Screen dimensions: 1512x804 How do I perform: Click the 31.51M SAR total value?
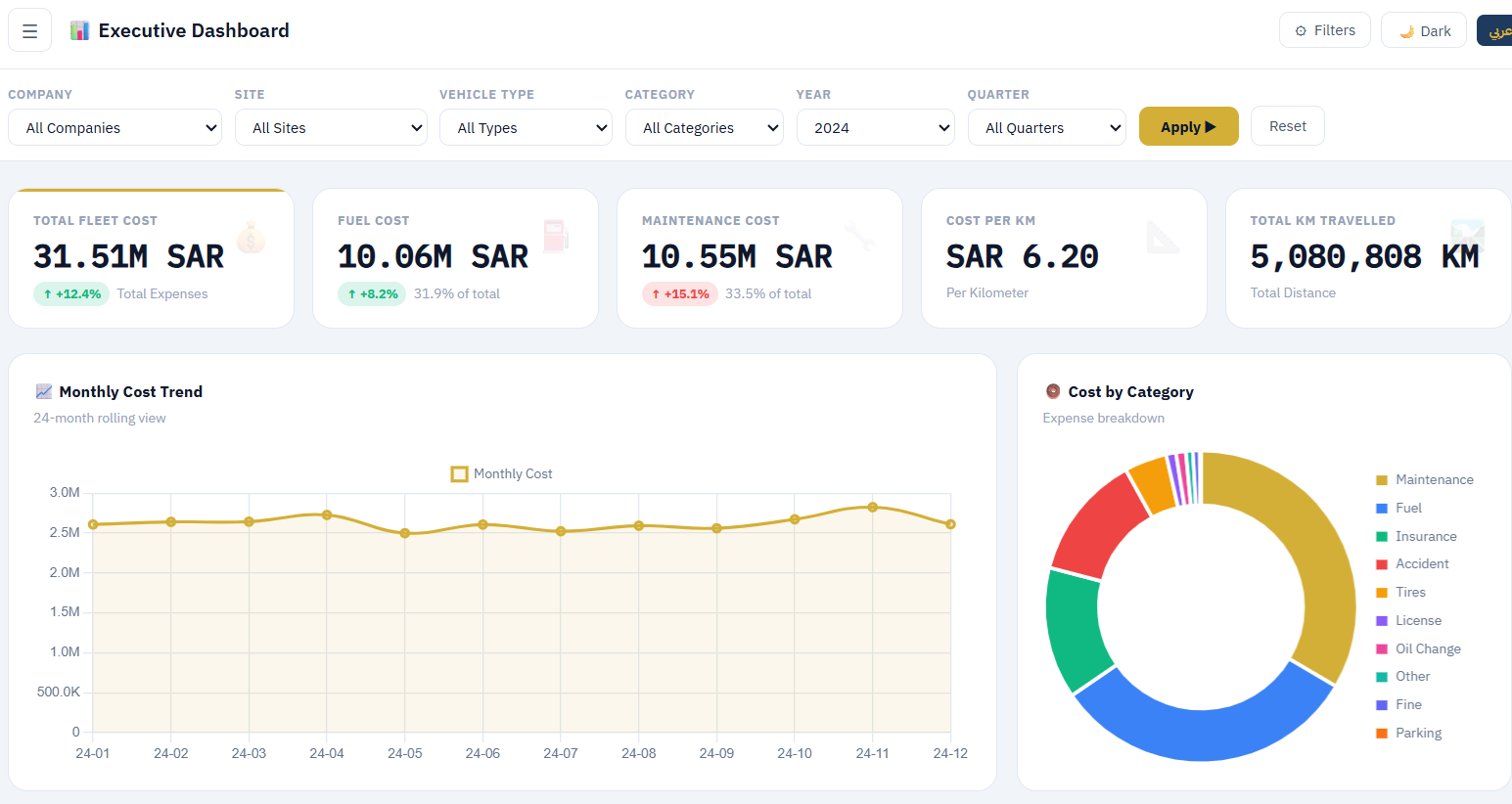(x=129, y=256)
